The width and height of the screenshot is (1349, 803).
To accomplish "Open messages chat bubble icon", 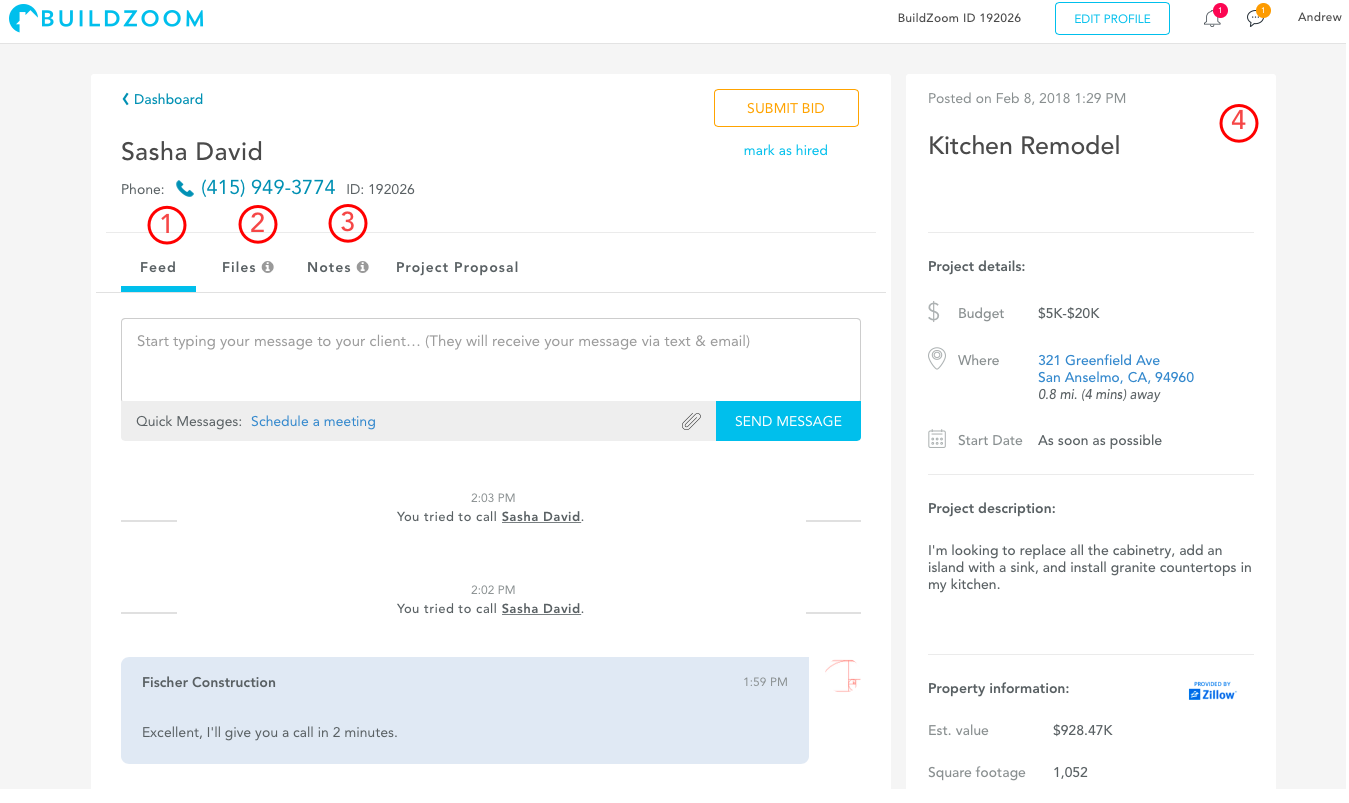I will (1256, 18).
